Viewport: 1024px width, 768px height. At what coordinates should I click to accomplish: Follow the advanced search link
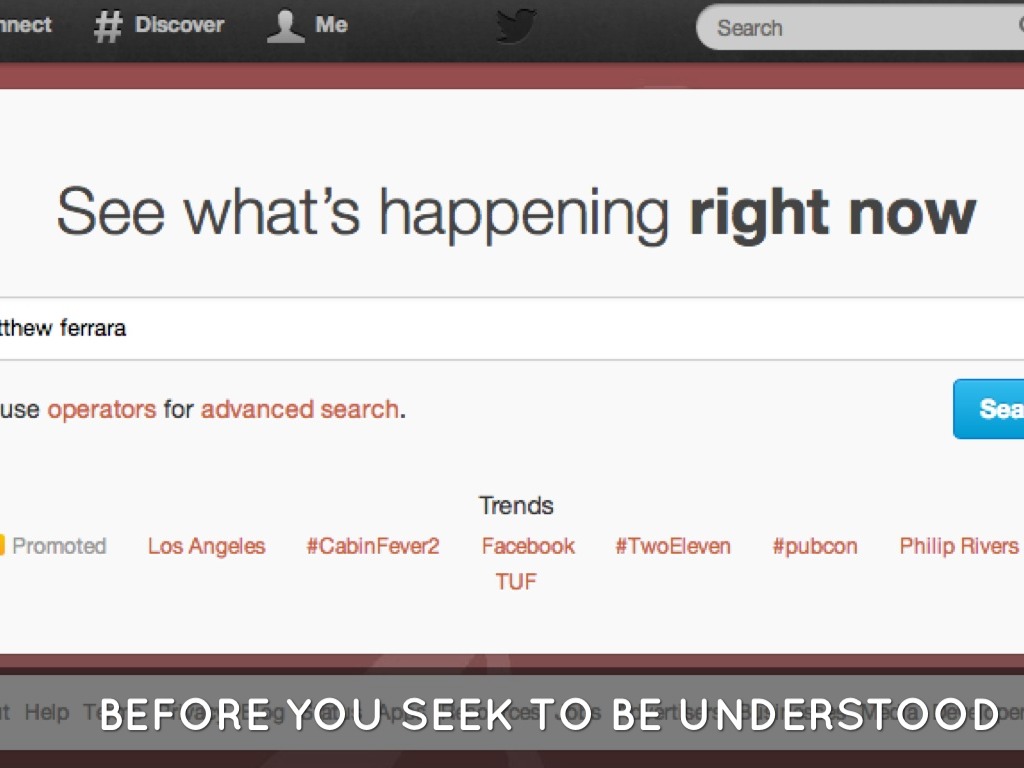pyautogui.click(x=300, y=409)
